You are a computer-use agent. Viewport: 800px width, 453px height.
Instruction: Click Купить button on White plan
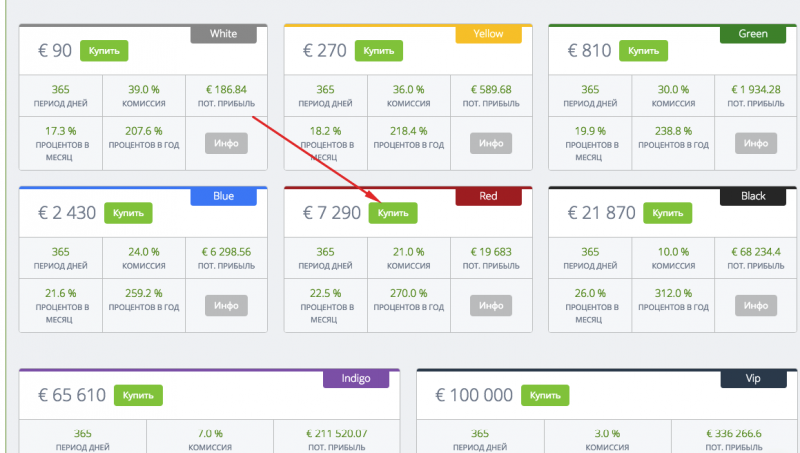105,50
